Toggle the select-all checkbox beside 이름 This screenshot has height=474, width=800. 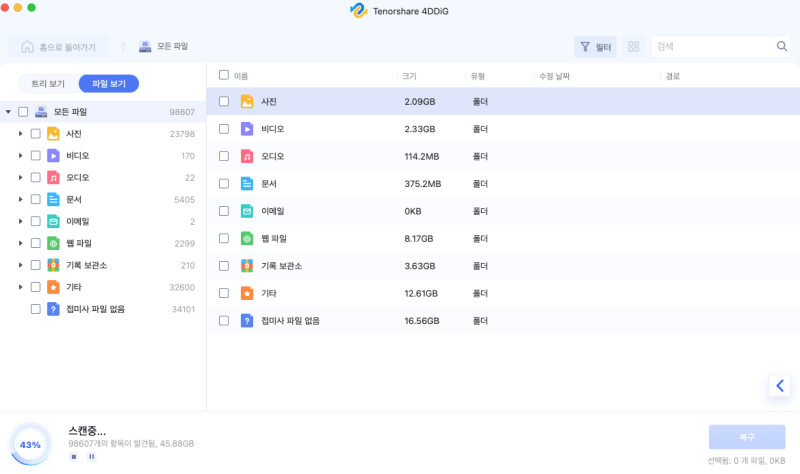point(224,76)
